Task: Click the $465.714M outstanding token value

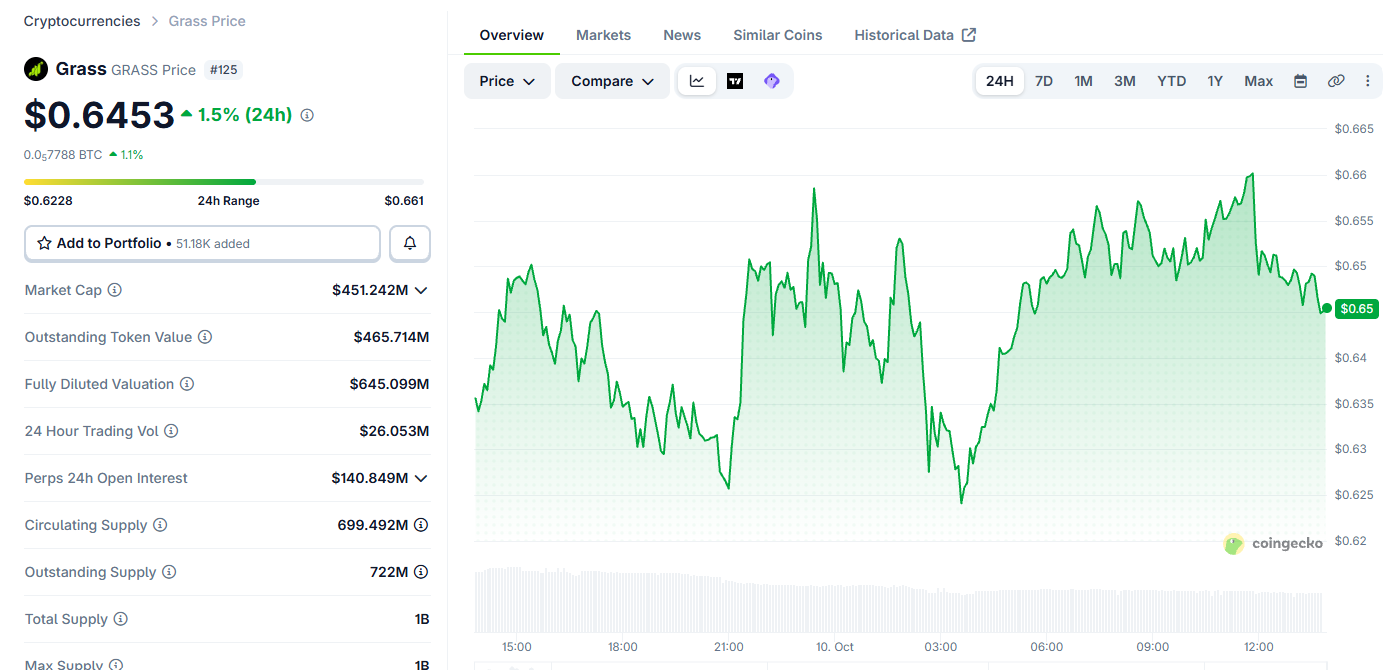Action: (x=391, y=337)
